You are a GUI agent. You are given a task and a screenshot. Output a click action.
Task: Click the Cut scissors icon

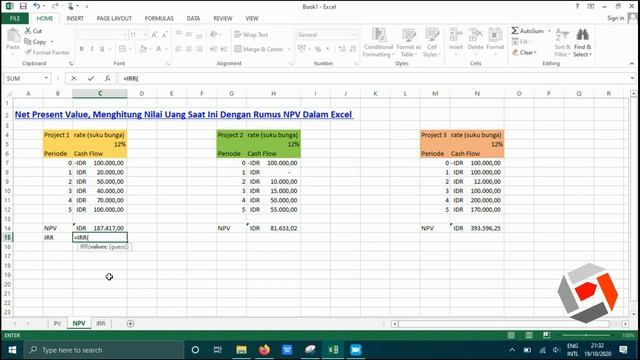(x=28, y=31)
